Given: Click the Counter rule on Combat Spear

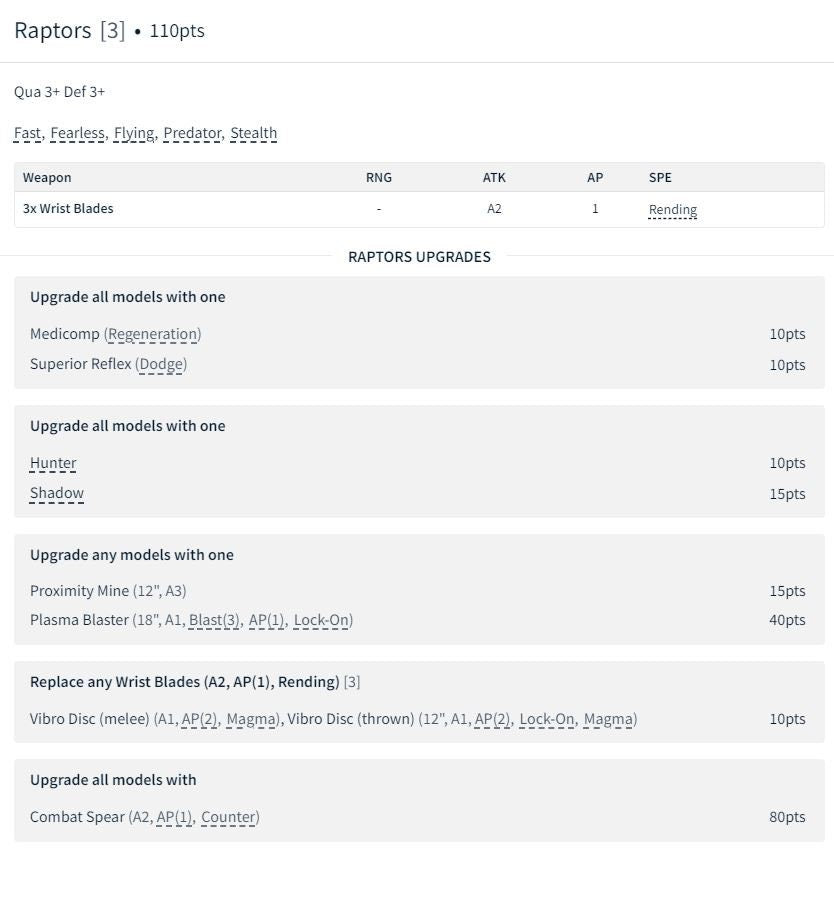Looking at the screenshot, I should point(228,817).
